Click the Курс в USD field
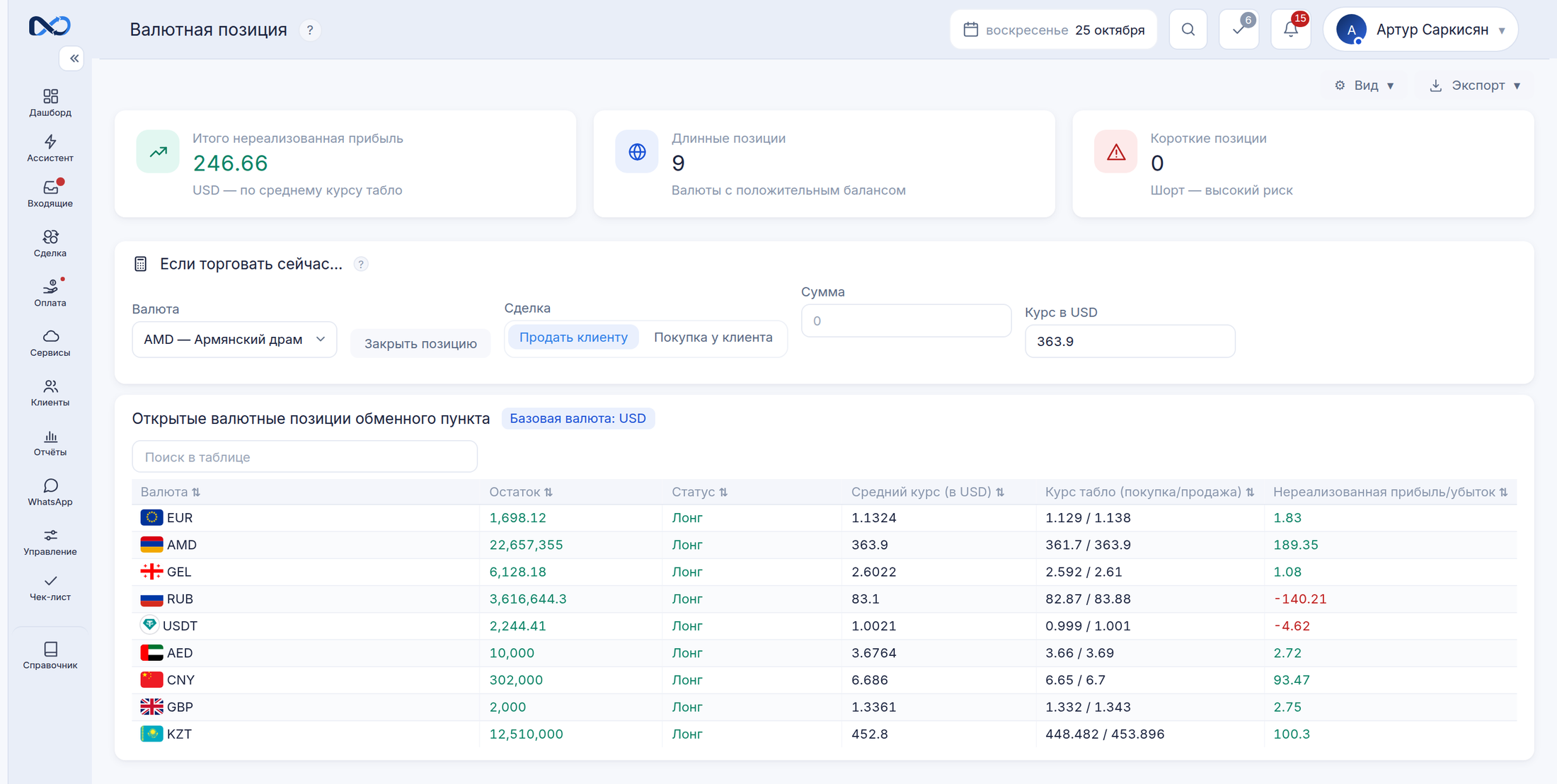Screen dimensions: 1557x784 point(1130,342)
